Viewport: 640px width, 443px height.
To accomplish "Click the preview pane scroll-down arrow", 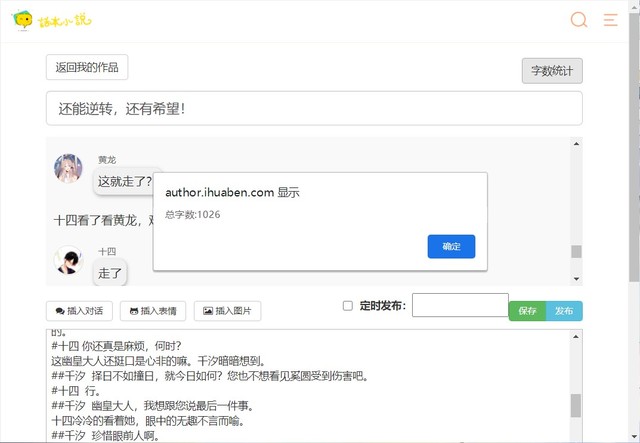I will point(576,279).
